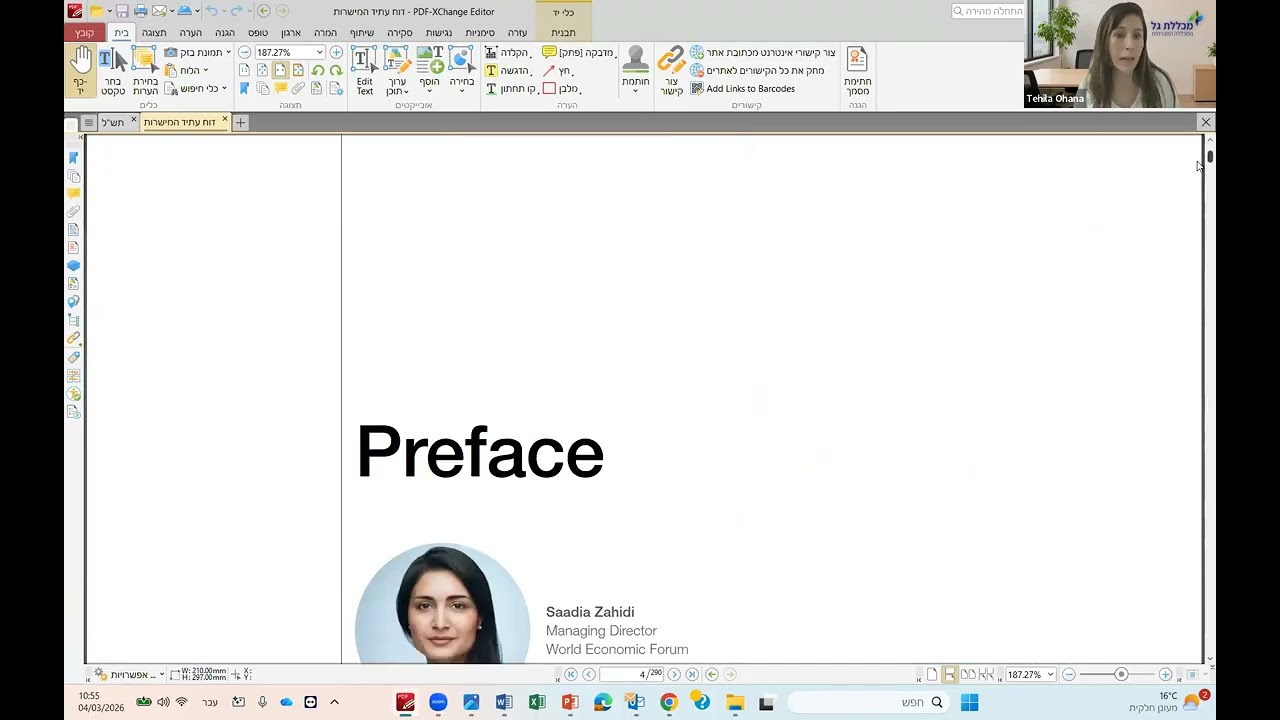Open a new document tab with plus button
The width and height of the screenshot is (1280, 720).
tap(240, 122)
